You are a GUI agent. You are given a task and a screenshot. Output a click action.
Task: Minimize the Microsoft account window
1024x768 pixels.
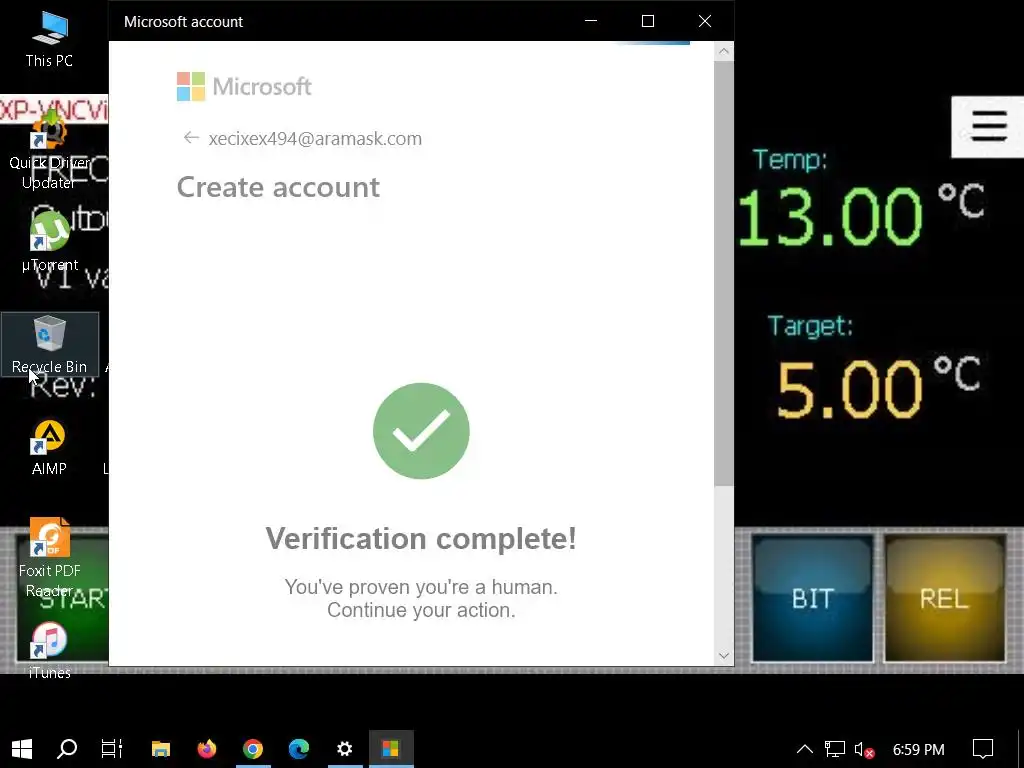(x=591, y=21)
